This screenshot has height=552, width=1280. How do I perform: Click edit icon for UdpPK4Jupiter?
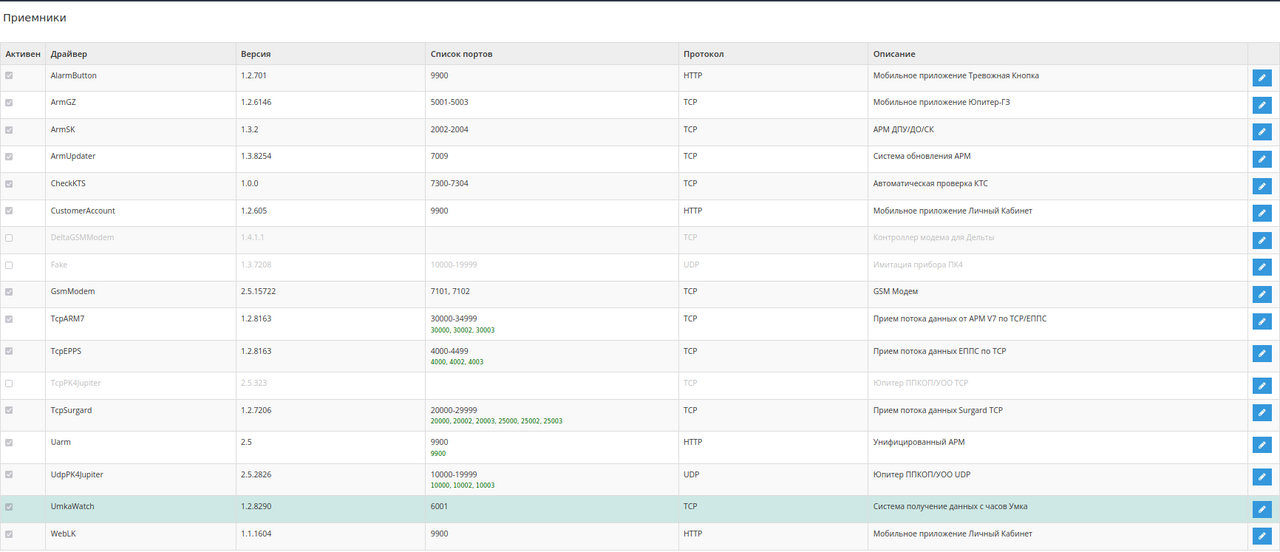click(x=1261, y=477)
